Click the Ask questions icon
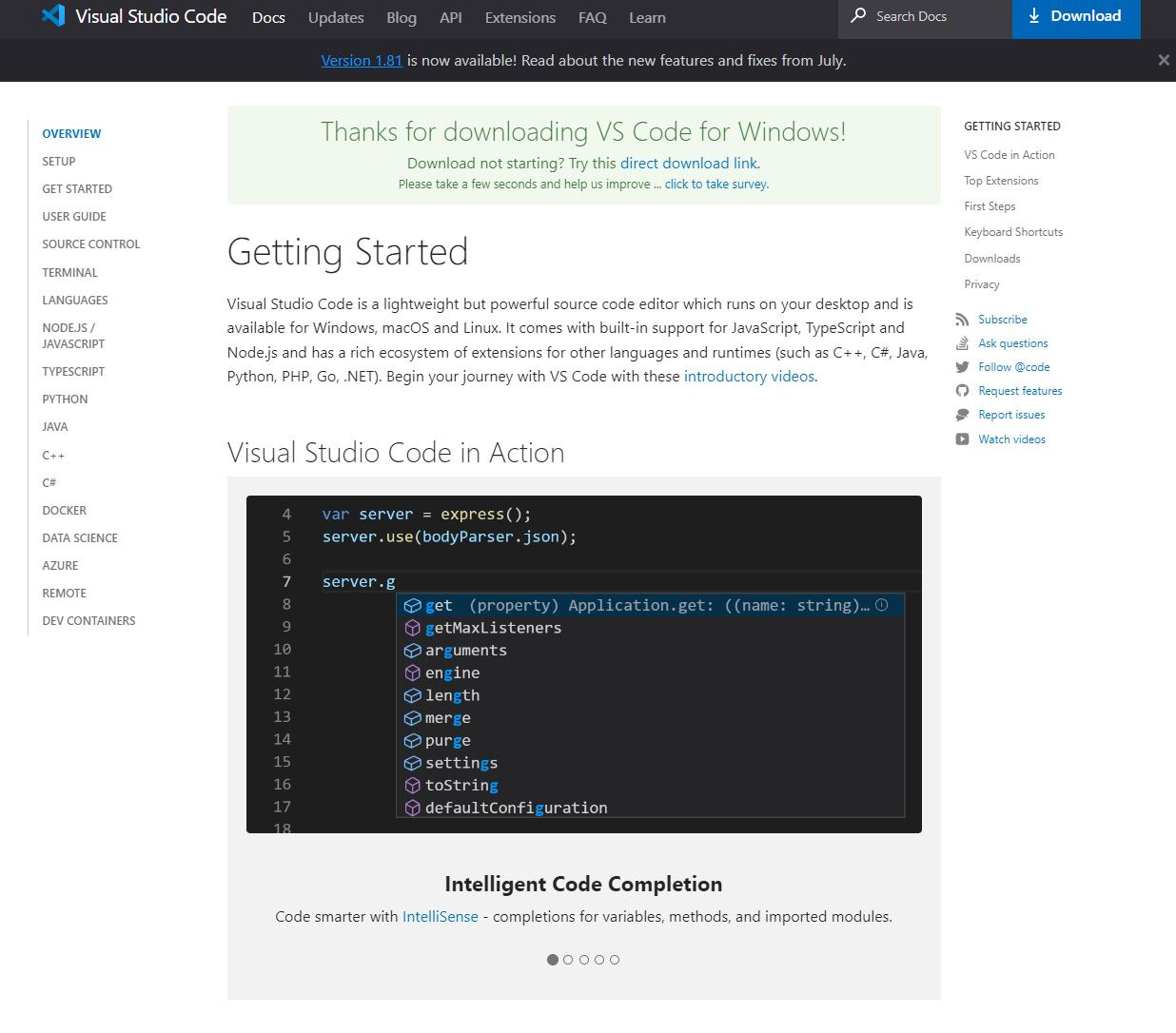 (x=963, y=342)
